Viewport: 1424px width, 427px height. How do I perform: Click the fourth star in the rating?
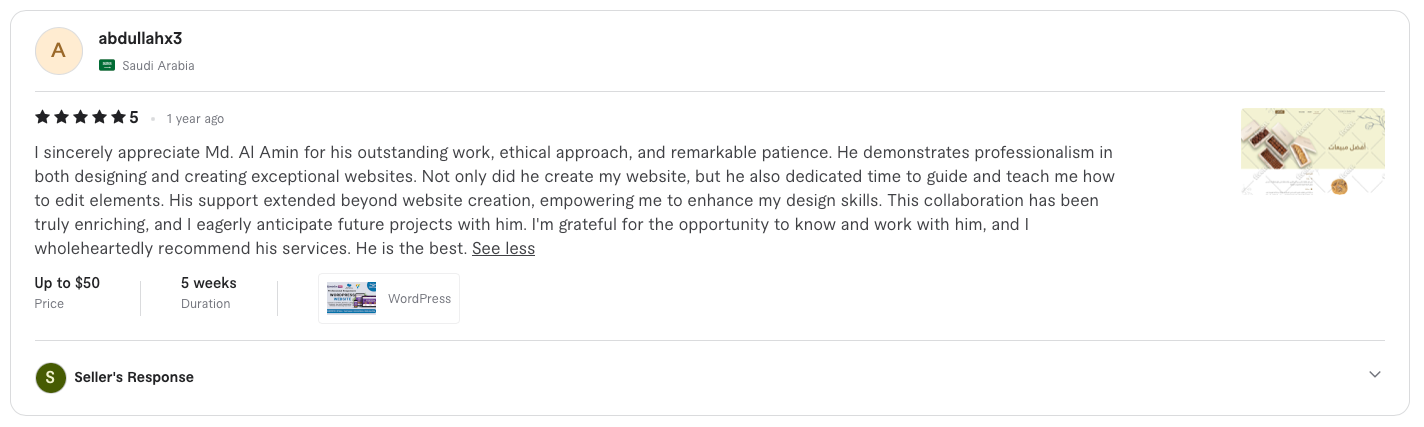point(99,118)
